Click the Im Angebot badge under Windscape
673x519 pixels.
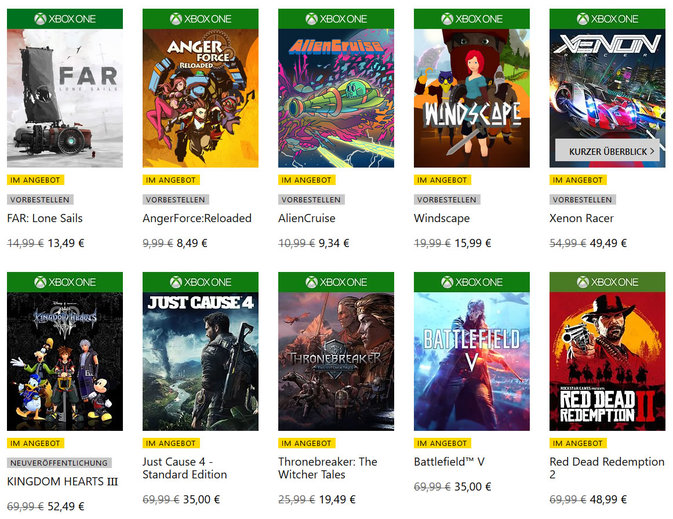coord(443,180)
